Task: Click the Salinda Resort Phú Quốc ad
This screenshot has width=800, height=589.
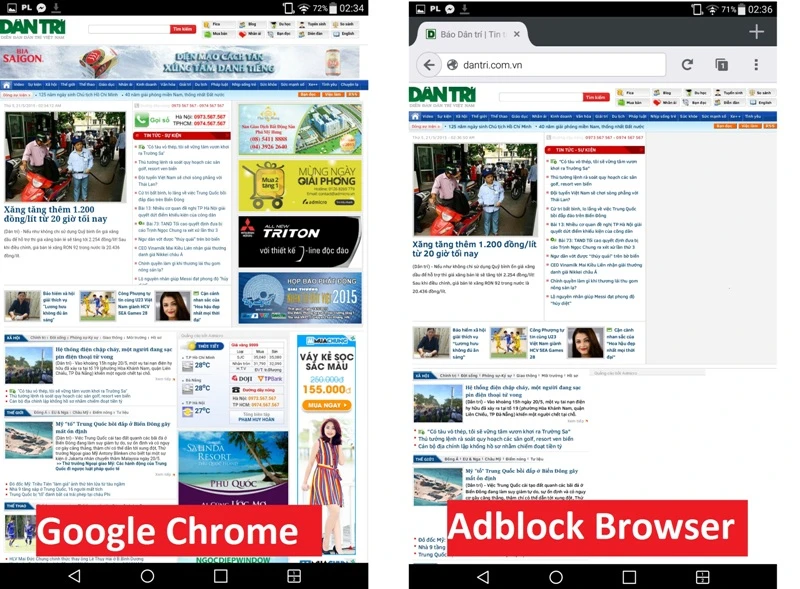Action: (233, 468)
